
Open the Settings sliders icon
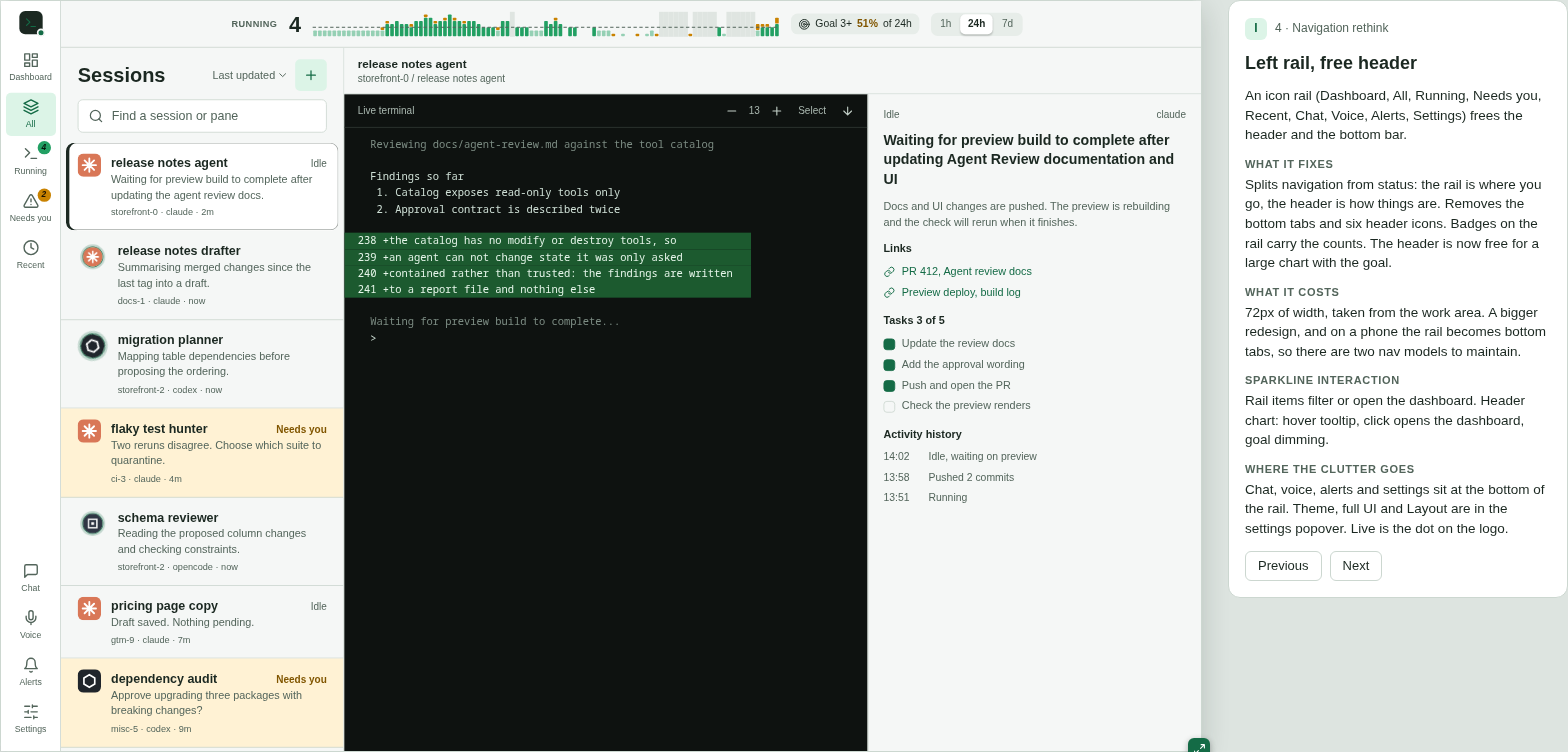[30, 719]
